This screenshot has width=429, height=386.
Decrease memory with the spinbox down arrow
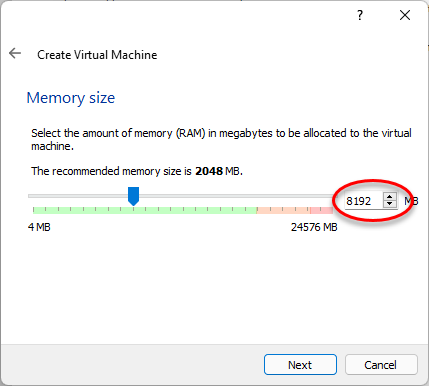point(389,204)
